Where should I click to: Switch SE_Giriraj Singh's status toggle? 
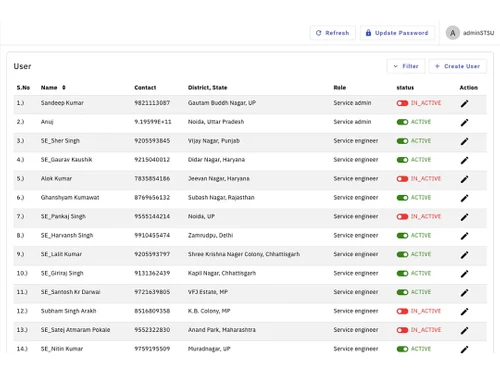point(402,273)
